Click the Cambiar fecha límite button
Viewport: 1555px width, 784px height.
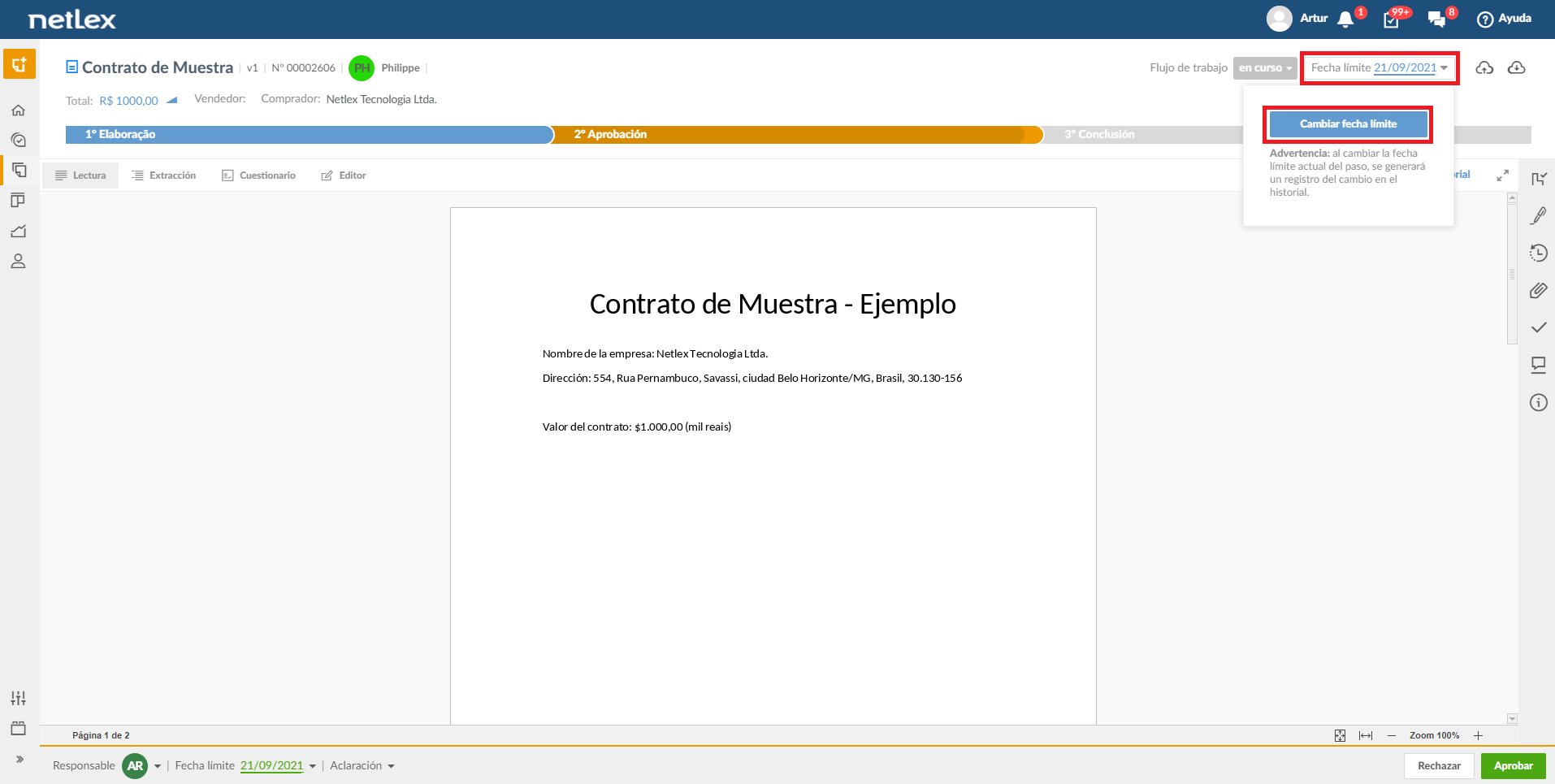pos(1348,123)
